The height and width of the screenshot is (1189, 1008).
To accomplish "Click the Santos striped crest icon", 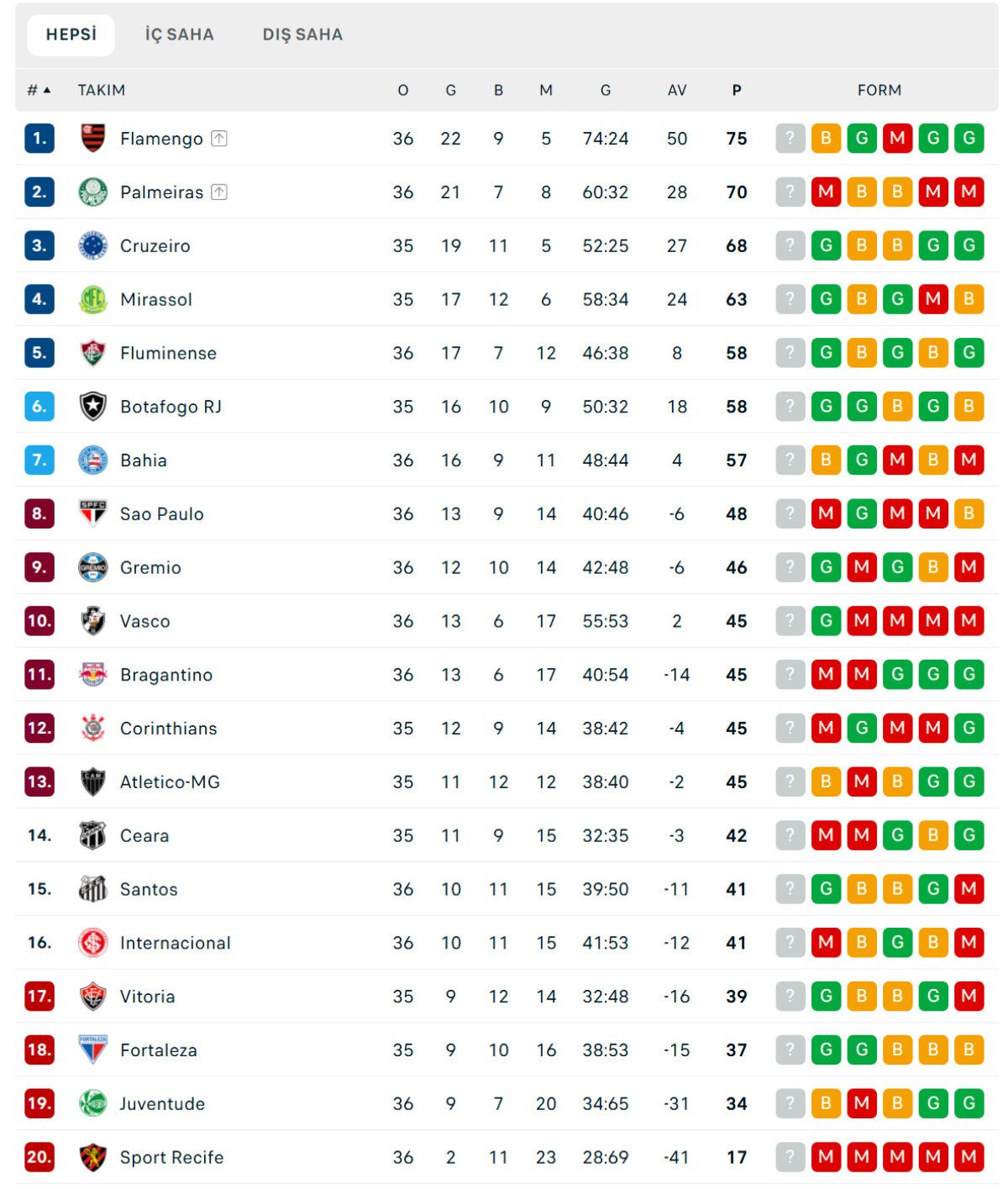I will [x=92, y=888].
